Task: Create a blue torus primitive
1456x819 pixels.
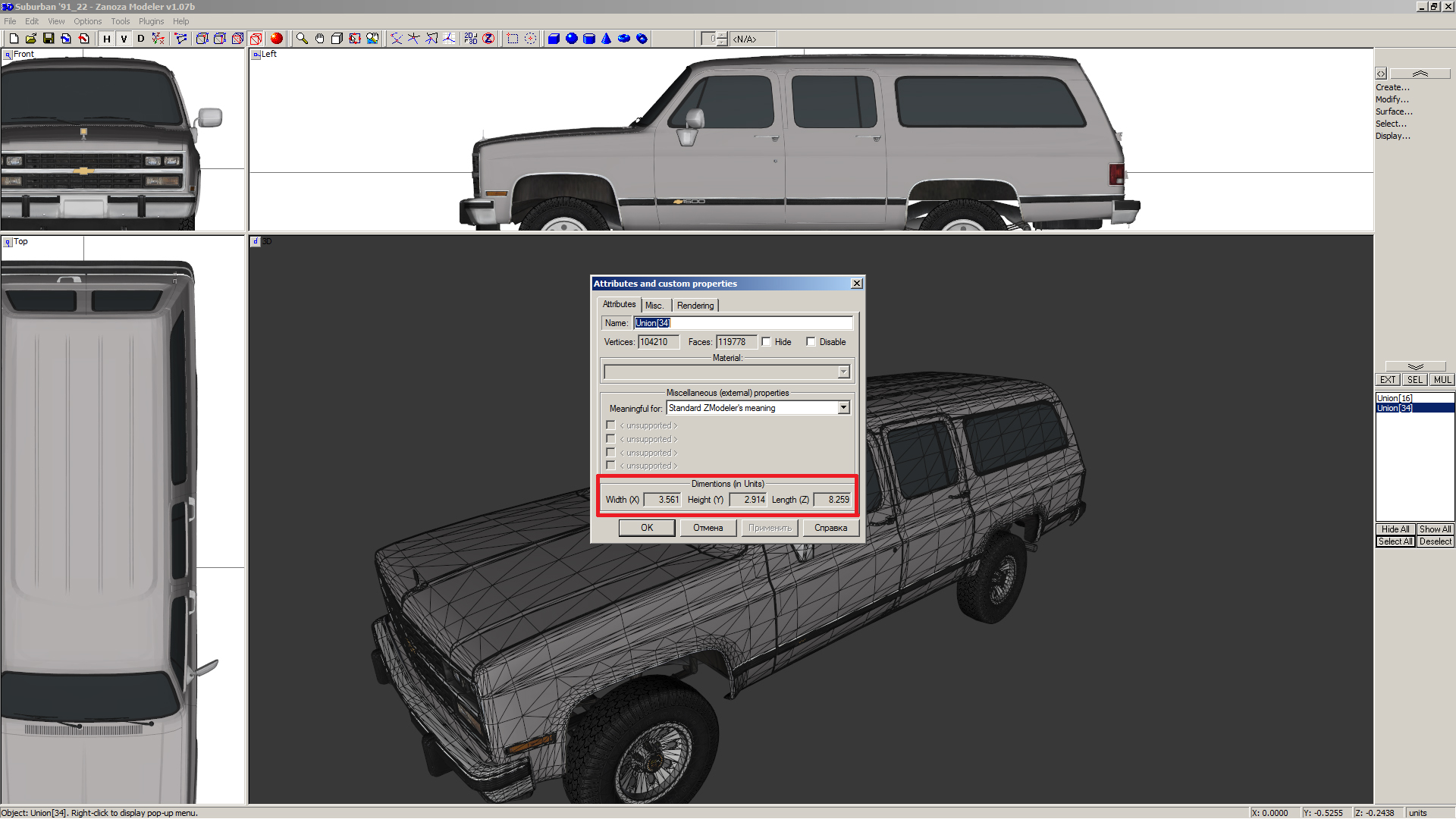Action: point(623,39)
